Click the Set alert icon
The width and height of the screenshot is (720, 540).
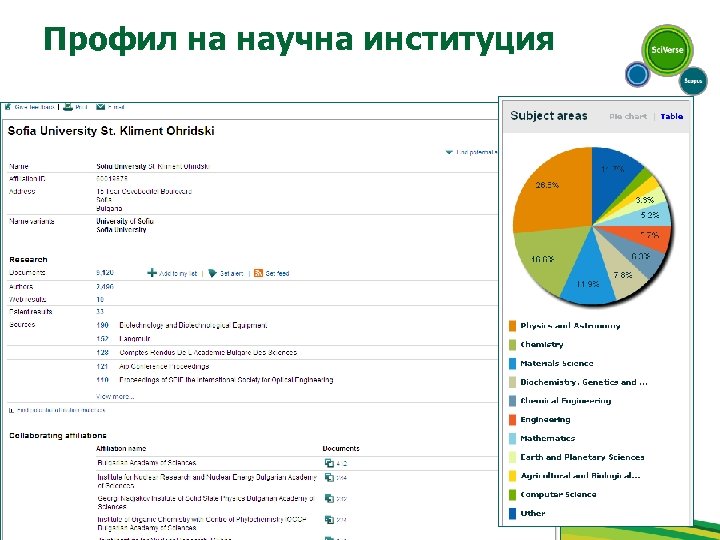coord(212,273)
